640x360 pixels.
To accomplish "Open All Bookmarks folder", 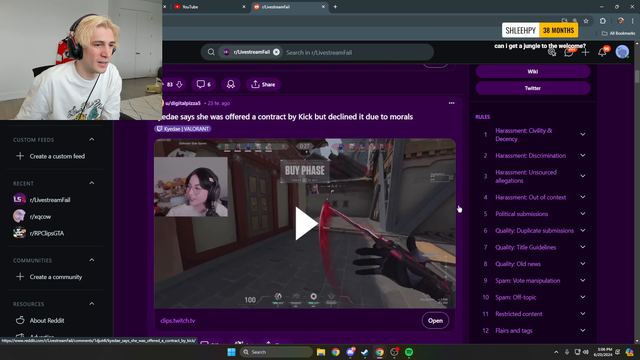I will pyautogui.click(x=618, y=33).
